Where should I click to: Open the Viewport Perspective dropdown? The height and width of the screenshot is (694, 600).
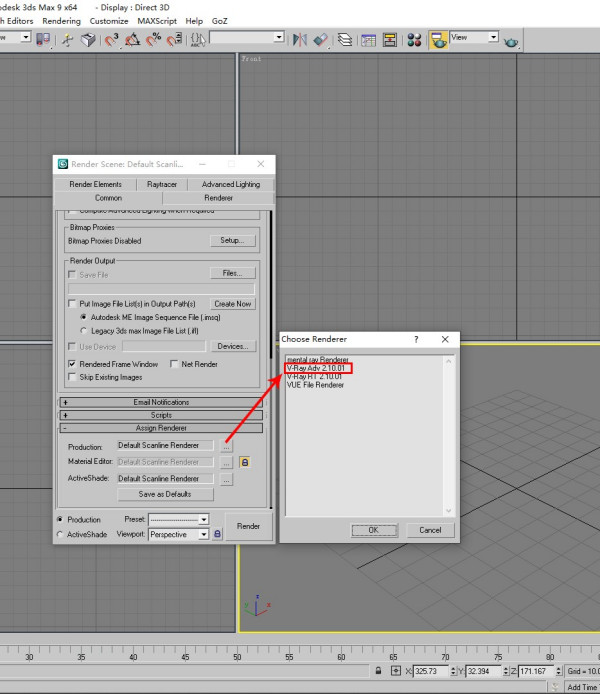pyautogui.click(x=178, y=534)
